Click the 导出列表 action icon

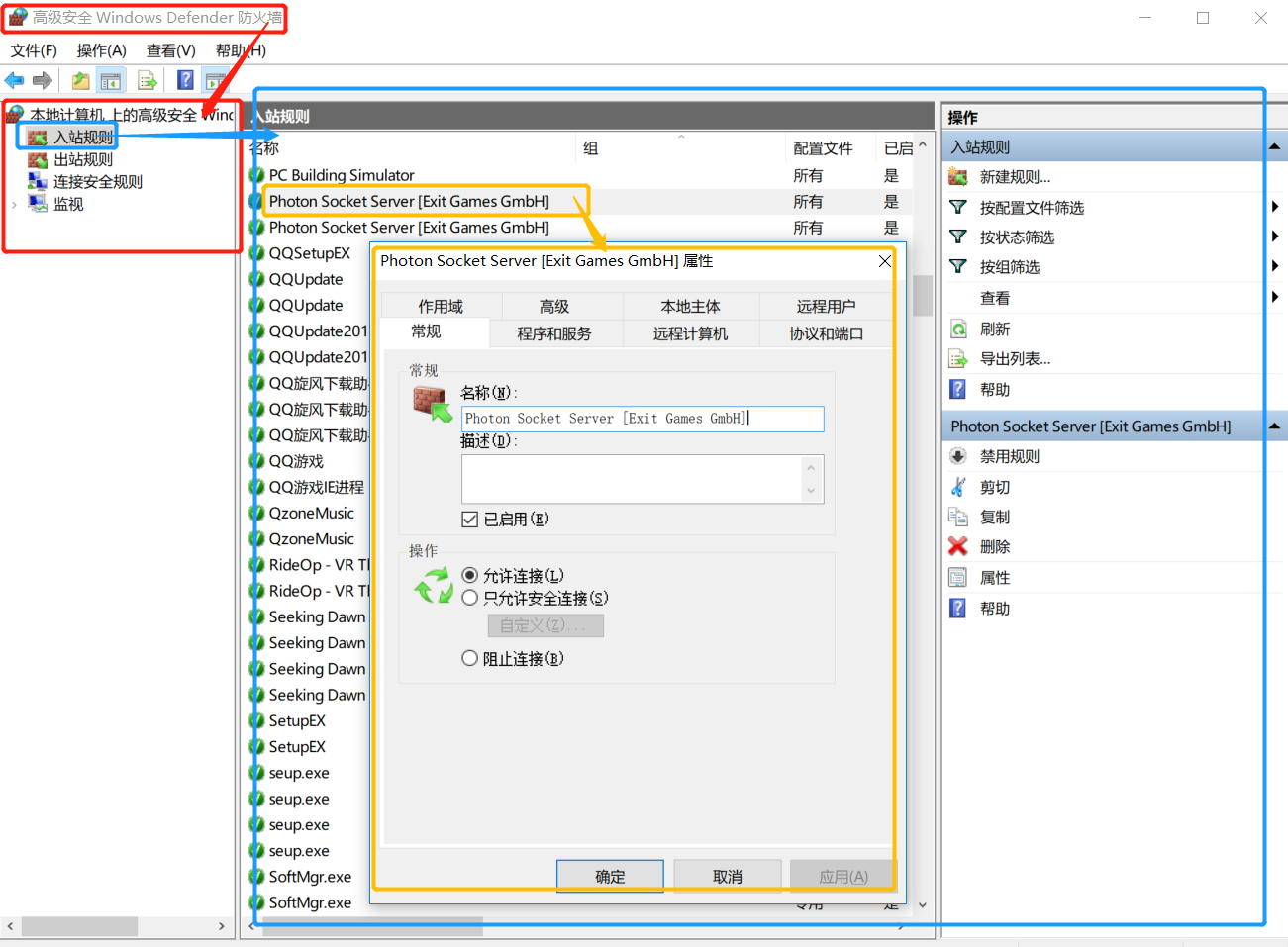[x=958, y=359]
